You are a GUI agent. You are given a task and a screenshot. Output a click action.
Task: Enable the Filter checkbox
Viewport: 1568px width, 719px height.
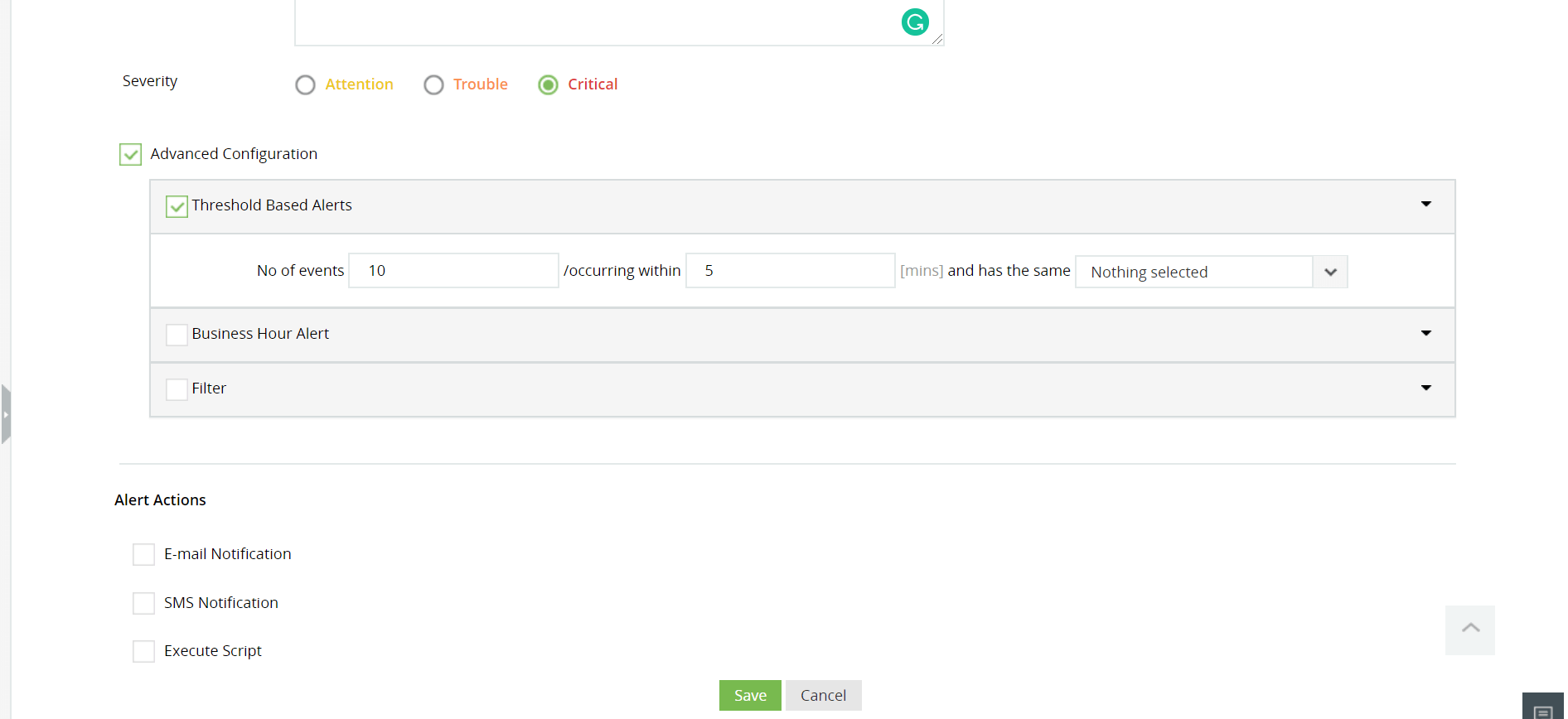coord(177,389)
